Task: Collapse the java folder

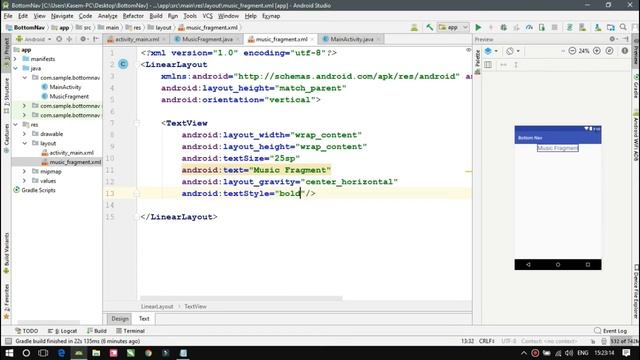Action: [x=16, y=68]
